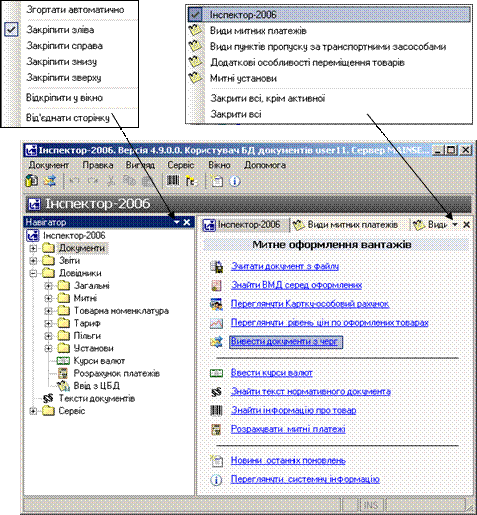This screenshot has height=515, width=477.
Task: Open the 'Знайти ВМД серед оформлених' link
Action: [x=296, y=285]
